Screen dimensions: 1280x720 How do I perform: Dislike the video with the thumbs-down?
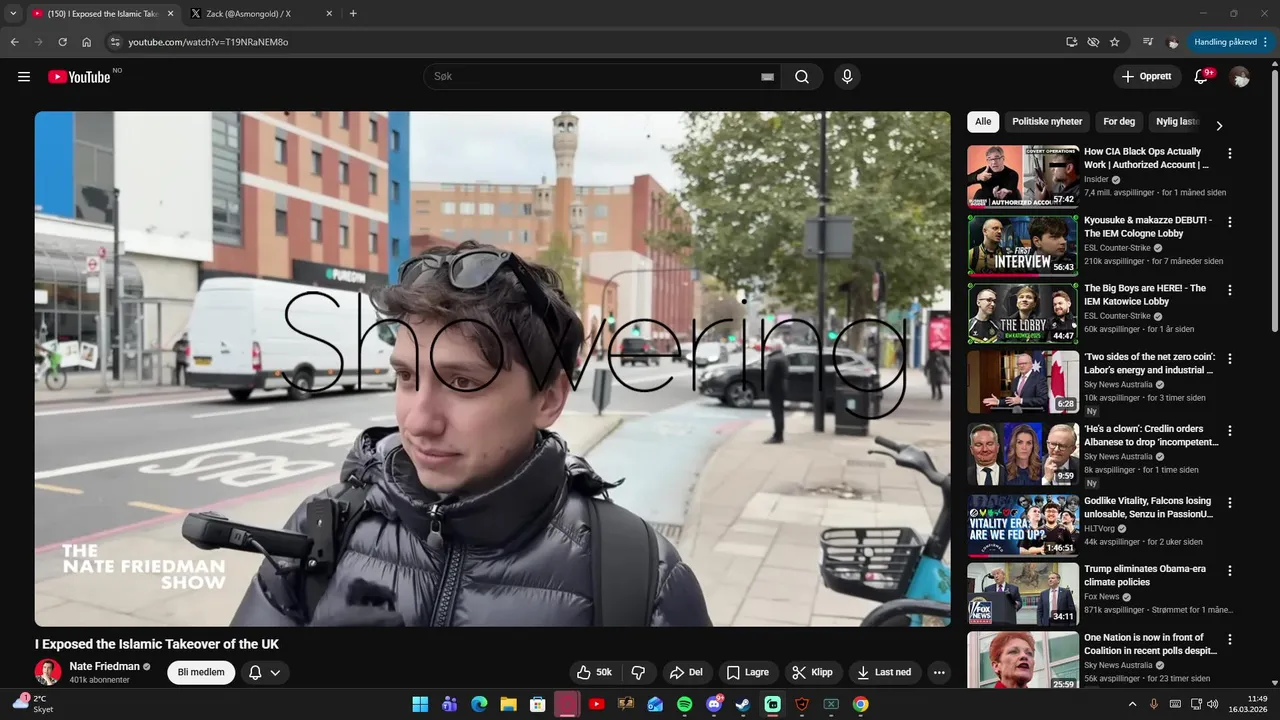(638, 673)
